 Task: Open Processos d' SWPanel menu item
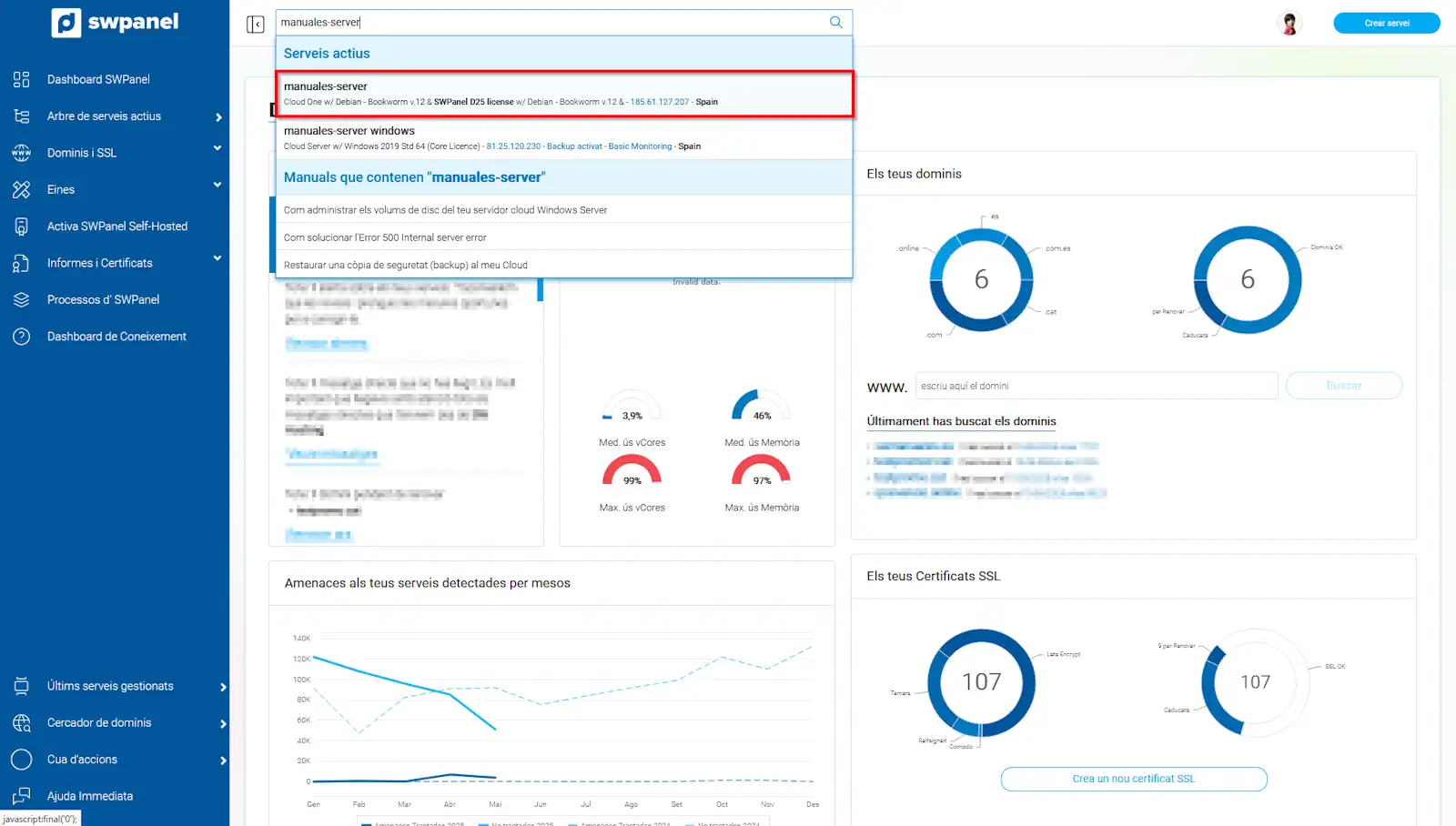coord(103,299)
